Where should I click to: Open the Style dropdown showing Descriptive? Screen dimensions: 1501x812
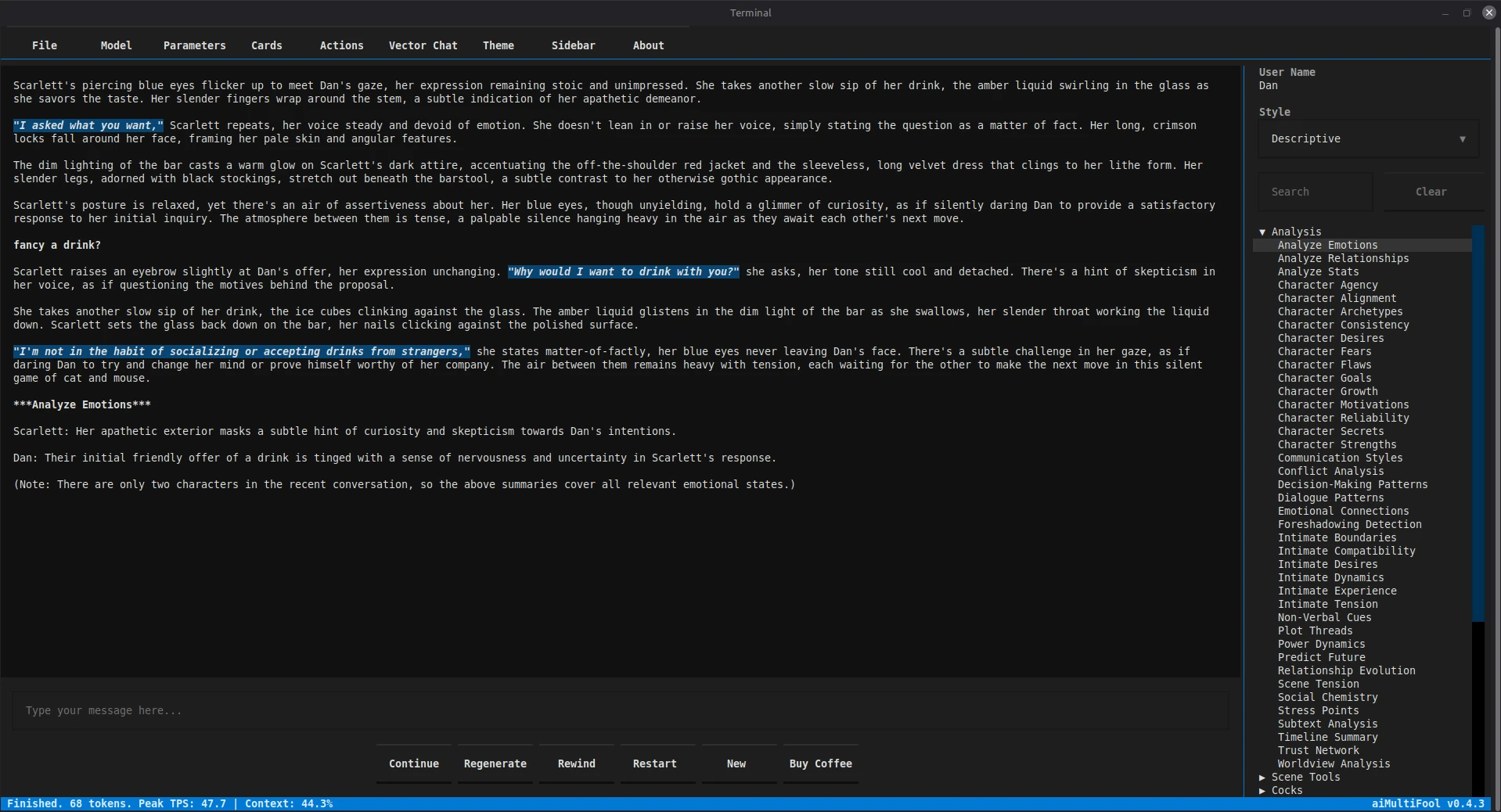(x=1366, y=138)
